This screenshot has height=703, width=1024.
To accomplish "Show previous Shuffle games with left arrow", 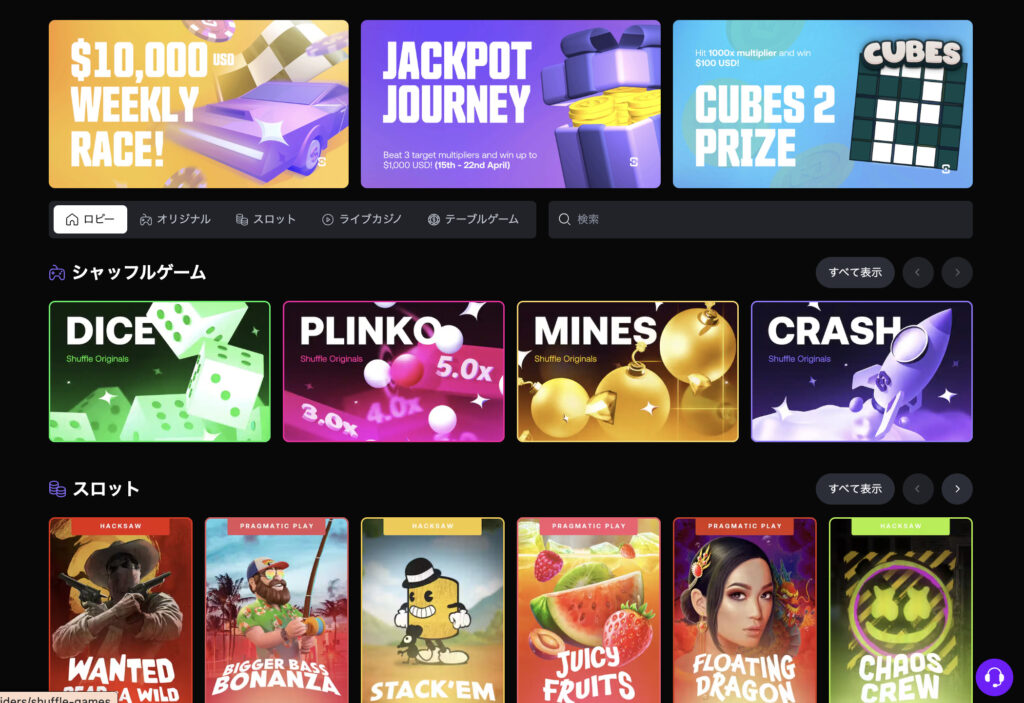I will point(918,272).
